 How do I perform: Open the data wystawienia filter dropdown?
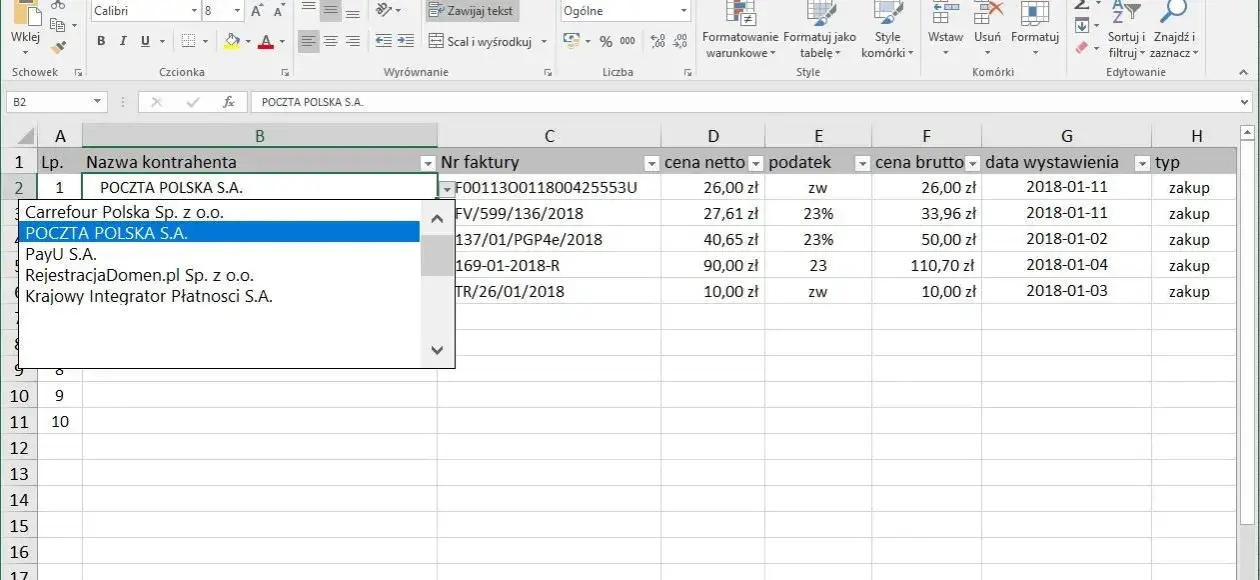(x=1142, y=163)
